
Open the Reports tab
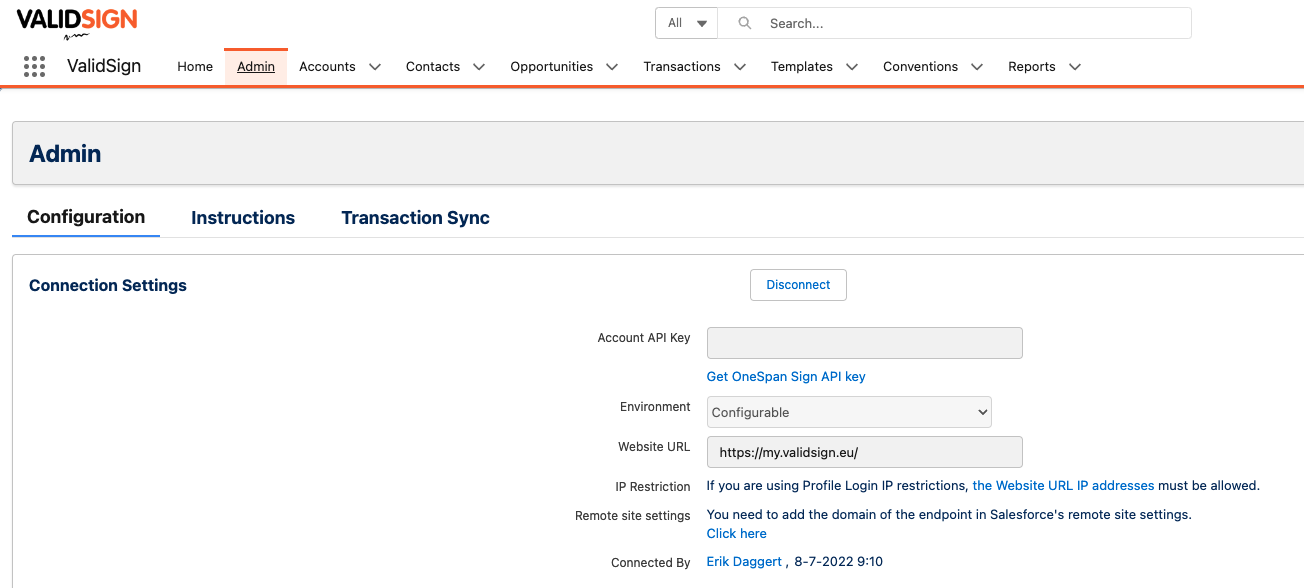[1032, 66]
